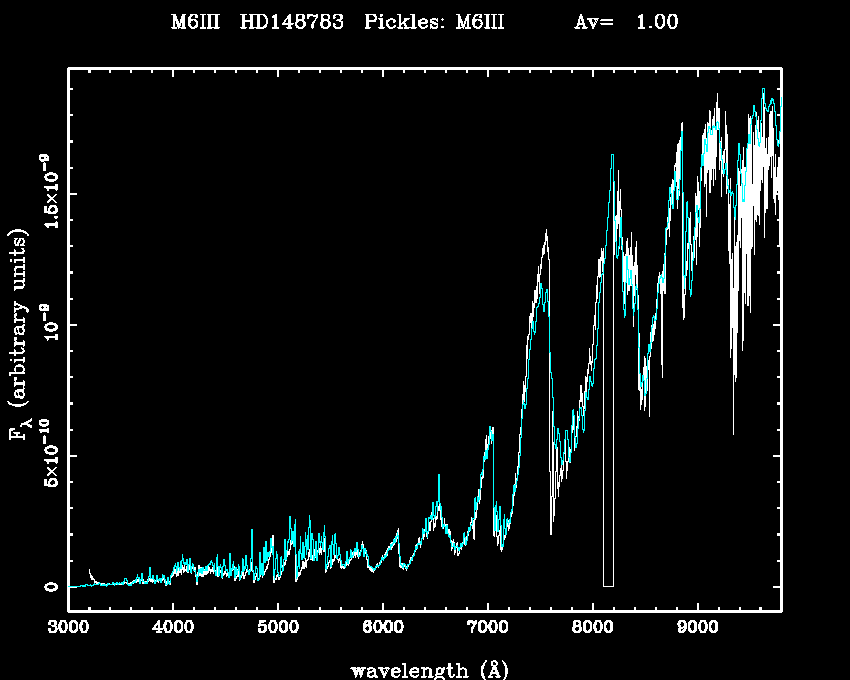Click the 5×10⁻¹⁰ y-axis tick label

click(x=46, y=456)
